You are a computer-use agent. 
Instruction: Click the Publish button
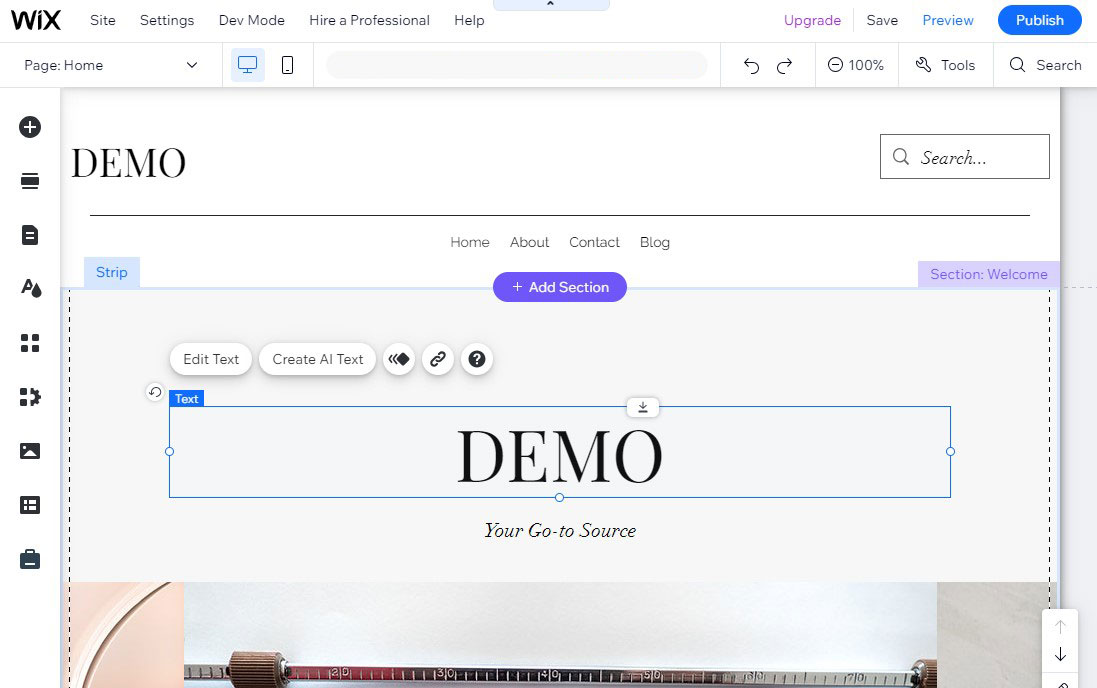[1039, 20]
